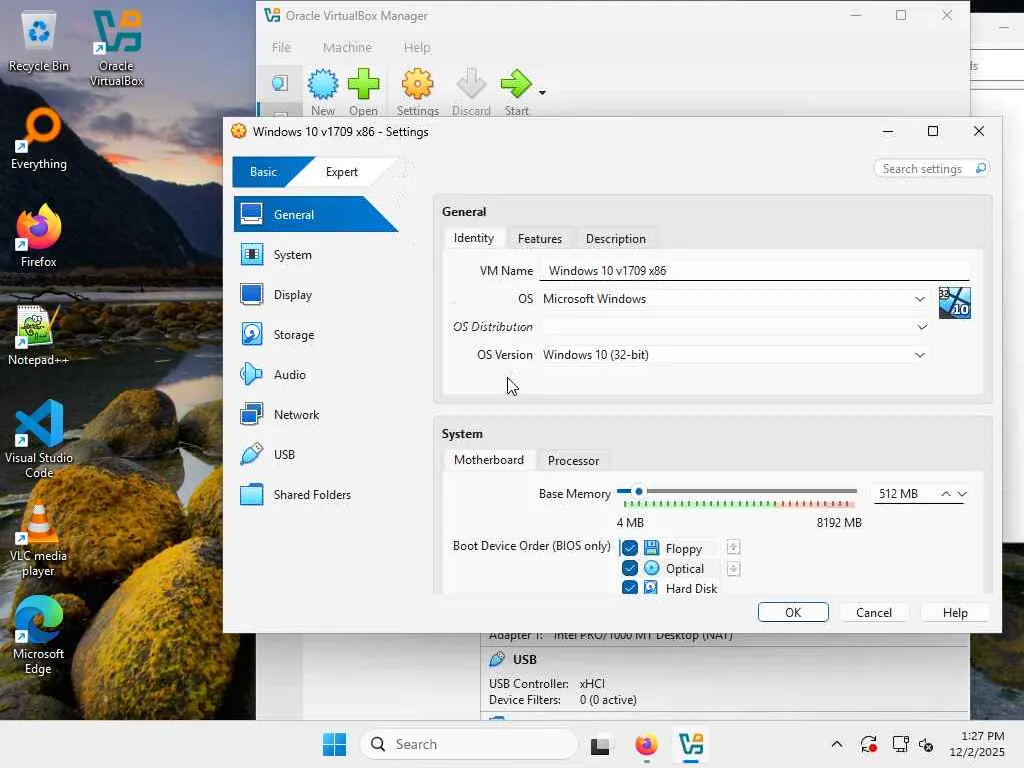Viewport: 1024px width, 768px height.
Task: Click VirtualBox icon in the taskbar
Action: tap(691, 744)
